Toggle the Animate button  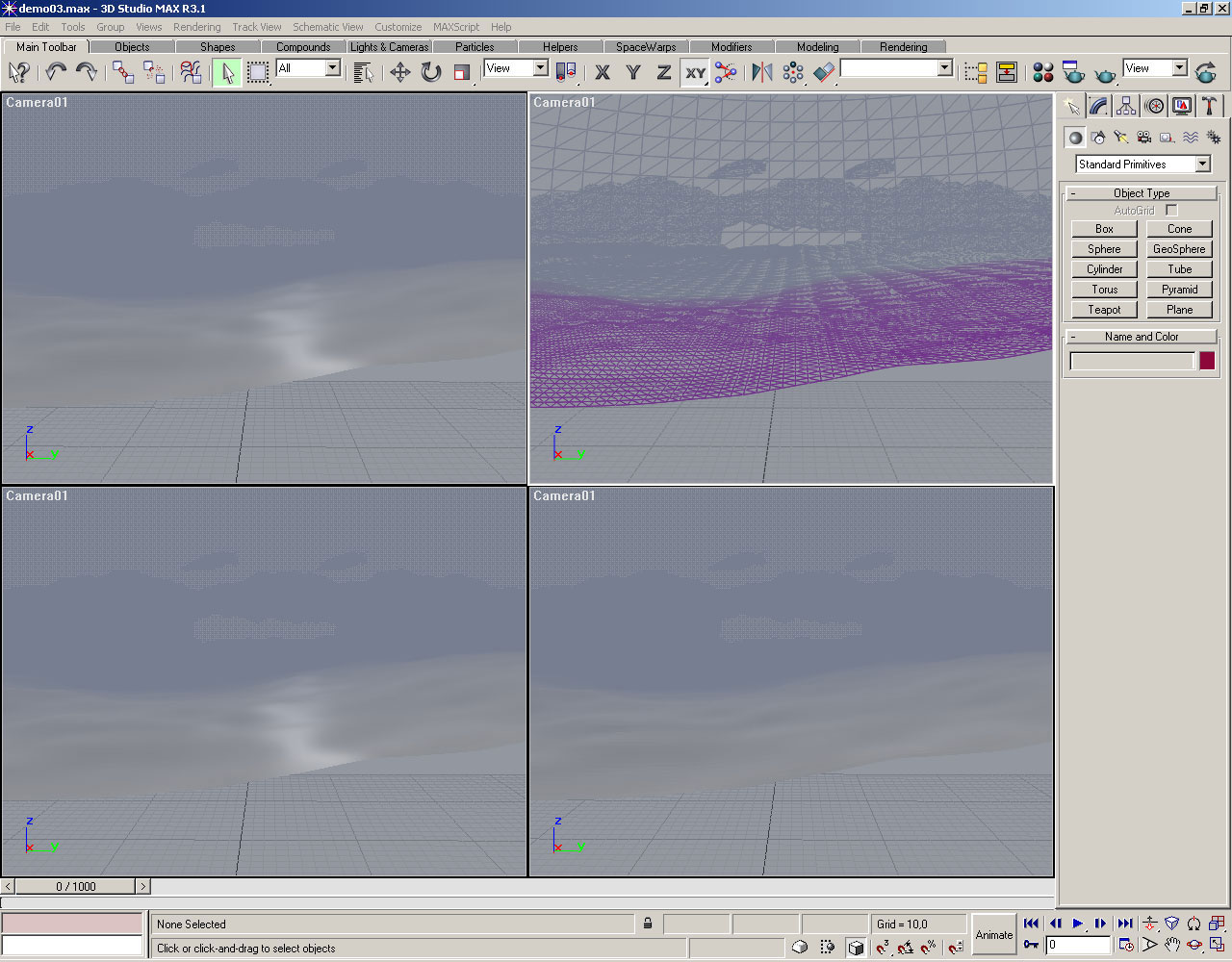click(x=994, y=934)
